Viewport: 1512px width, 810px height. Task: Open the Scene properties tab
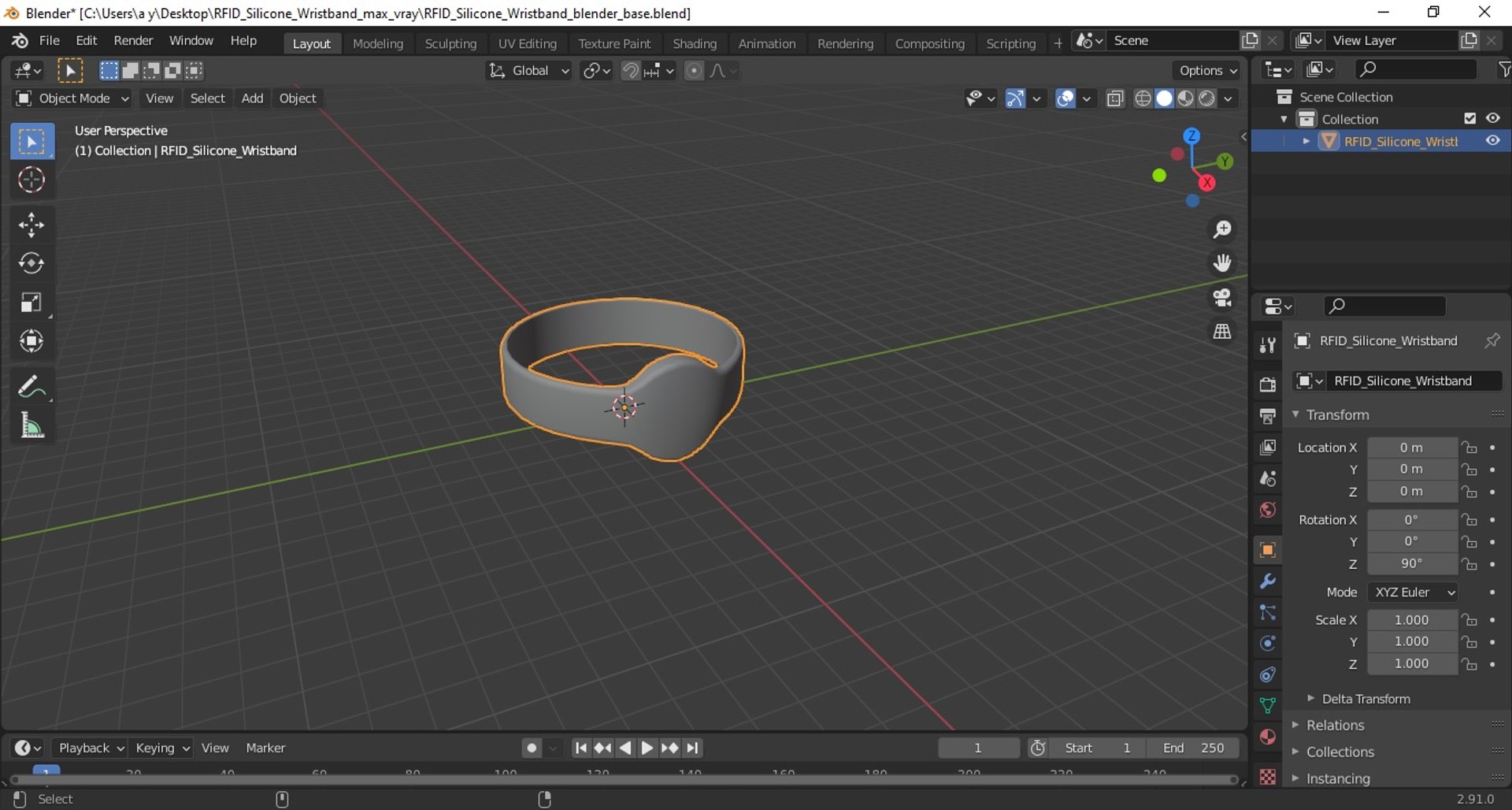pos(1267,479)
